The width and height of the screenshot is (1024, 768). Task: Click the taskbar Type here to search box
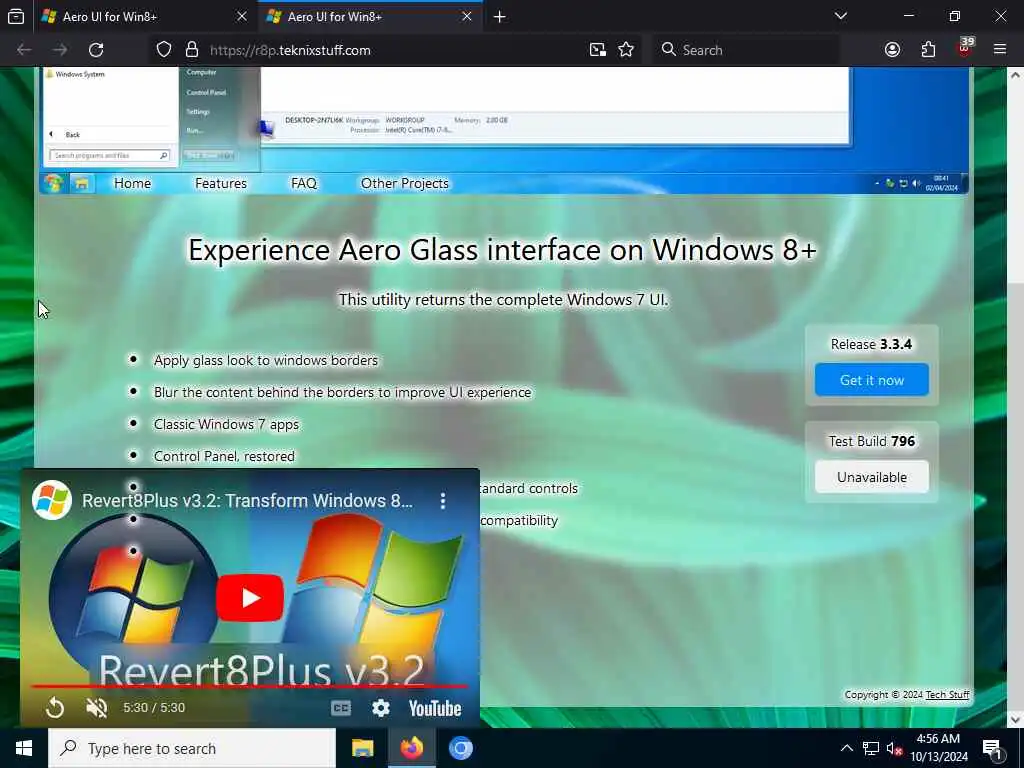pos(192,748)
